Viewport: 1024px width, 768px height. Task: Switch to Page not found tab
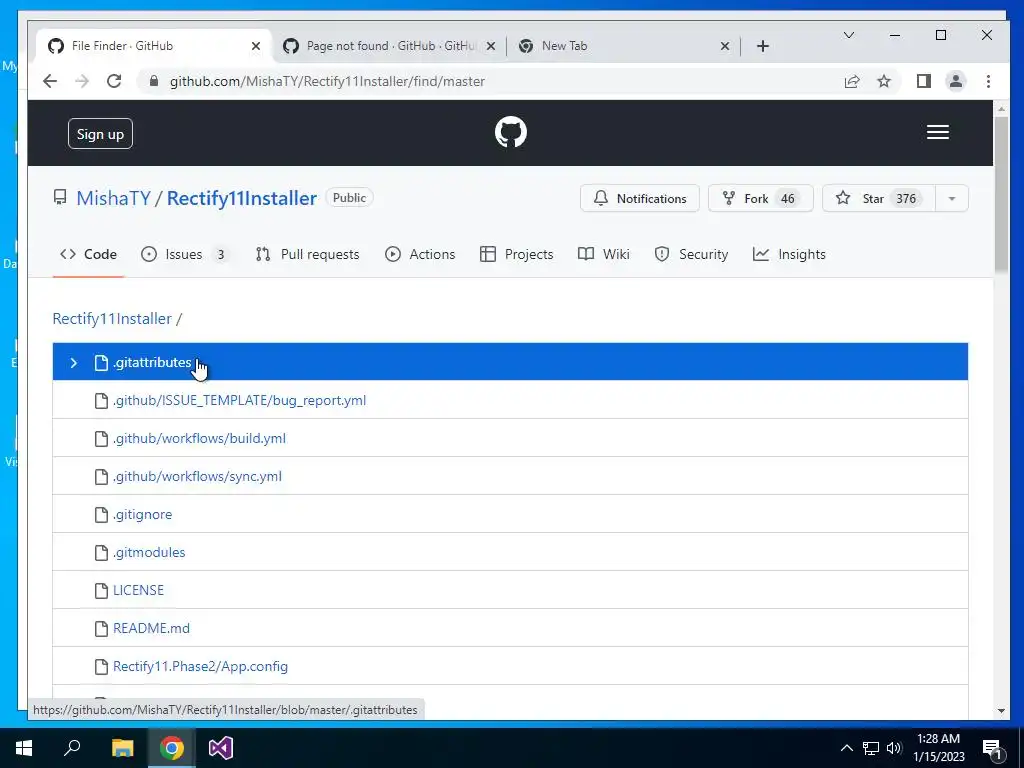click(389, 46)
